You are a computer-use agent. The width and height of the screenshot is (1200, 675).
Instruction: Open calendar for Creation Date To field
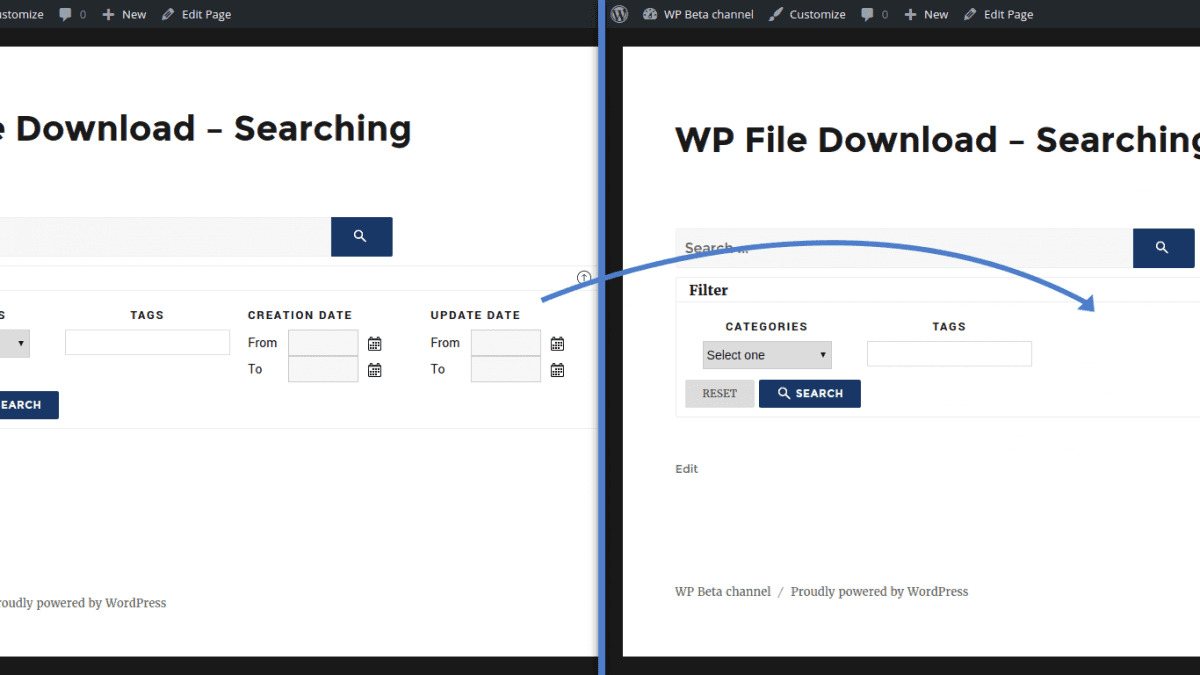tap(375, 370)
